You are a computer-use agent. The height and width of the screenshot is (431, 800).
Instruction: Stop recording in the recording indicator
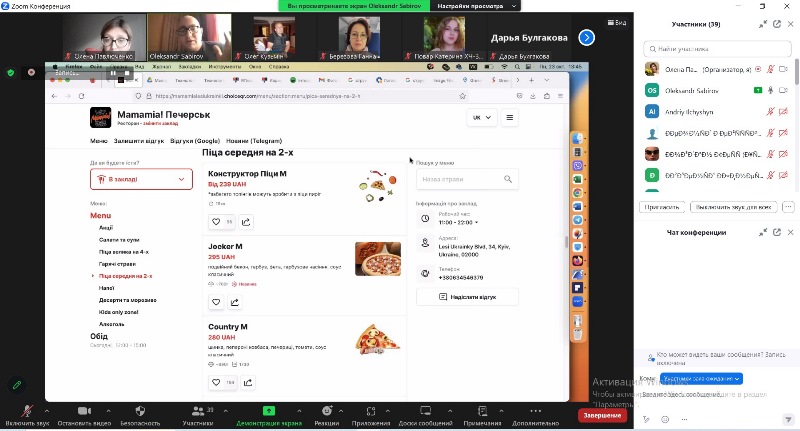click(x=127, y=73)
